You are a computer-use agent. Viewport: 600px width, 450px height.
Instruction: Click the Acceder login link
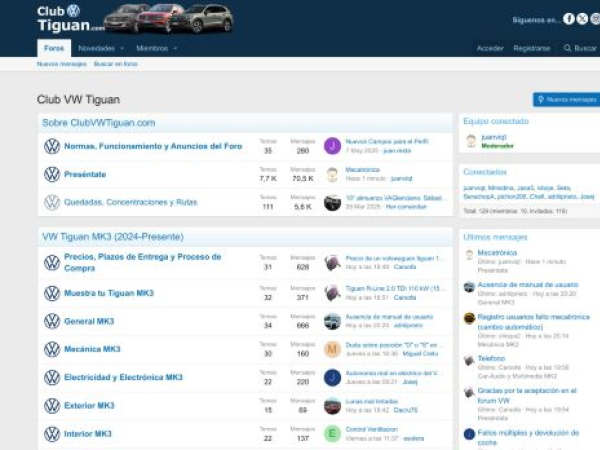coord(490,48)
